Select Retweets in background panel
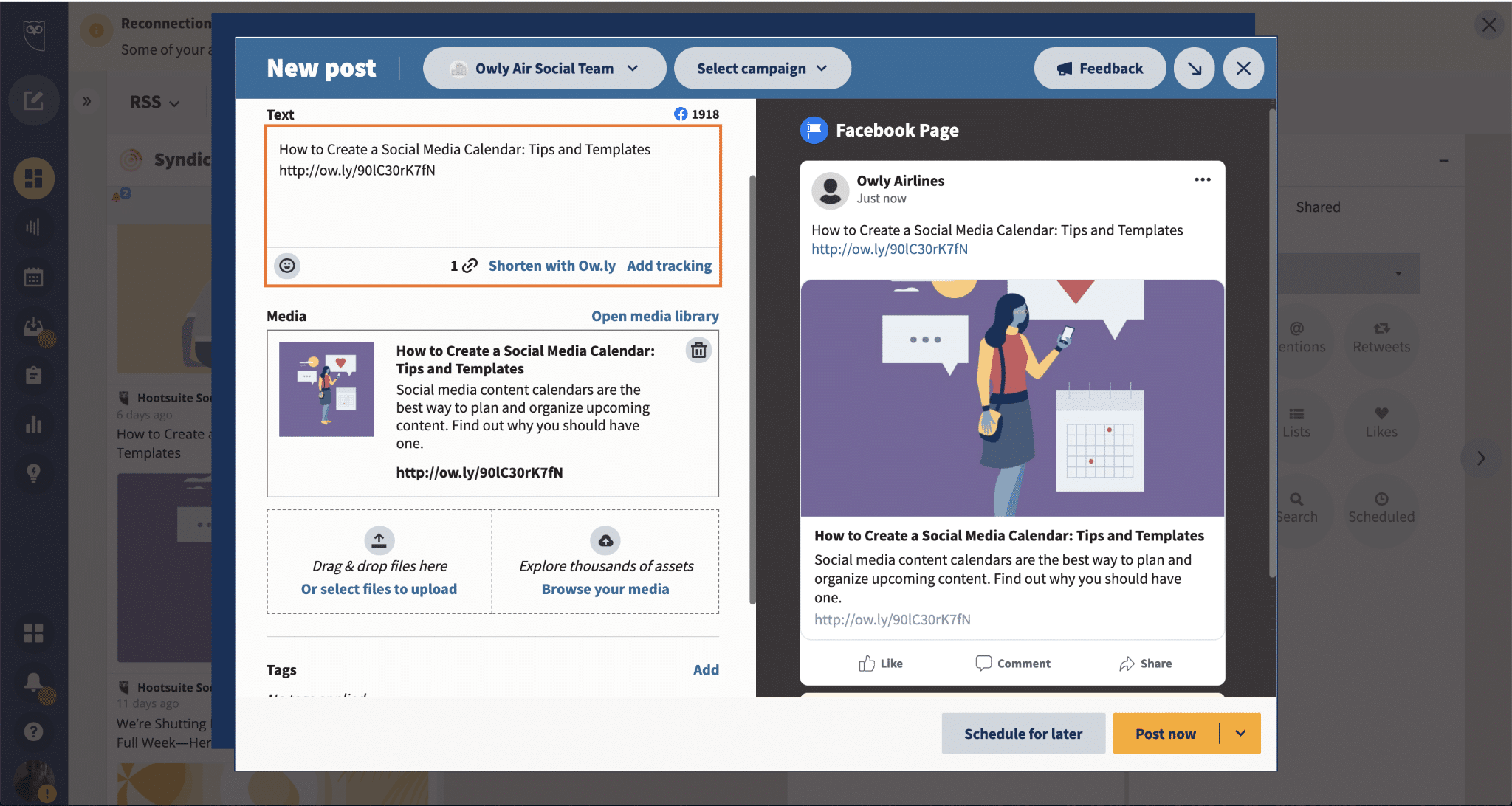 point(1381,338)
